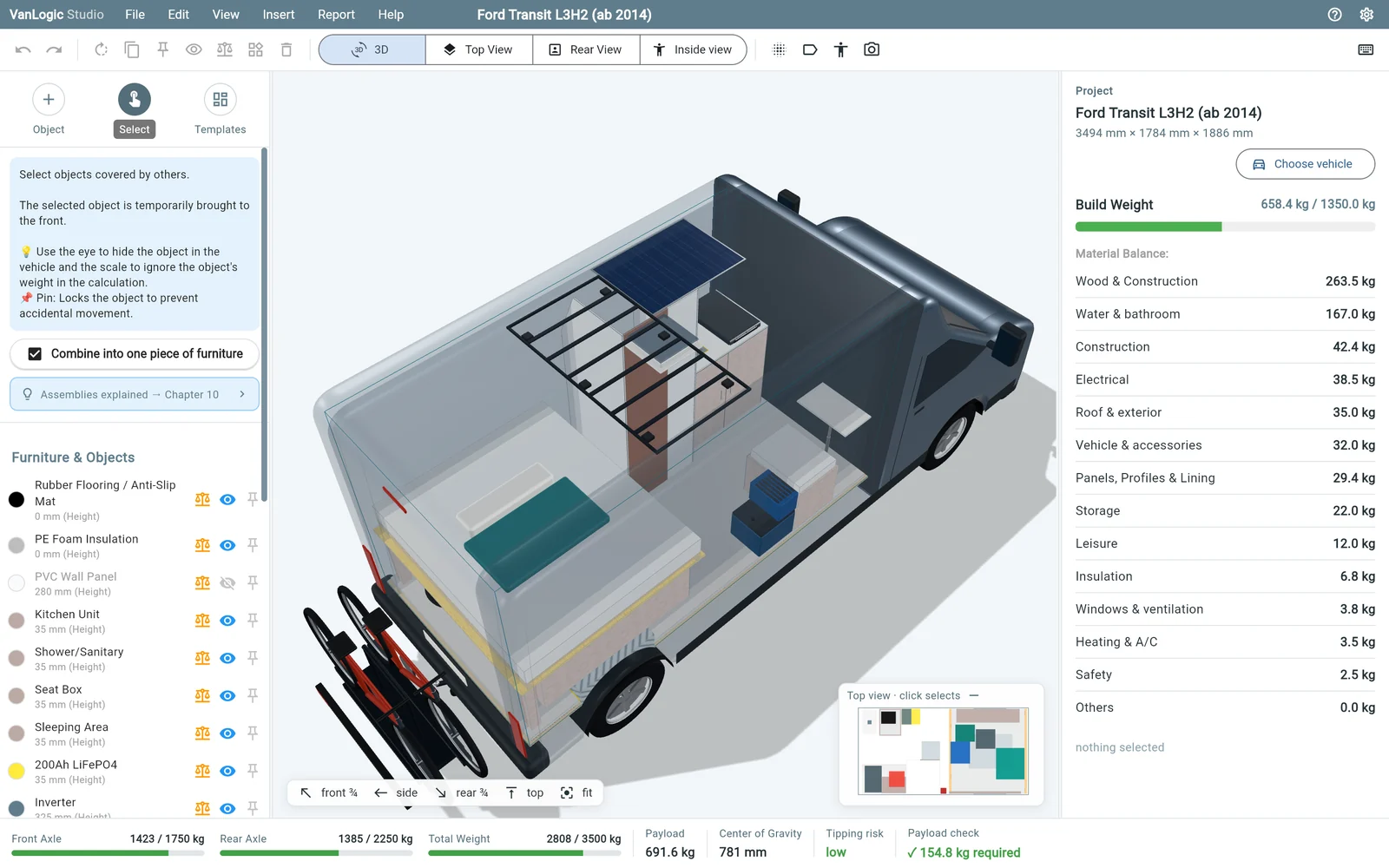
Task: Set camera to front ¾ view
Action: (x=329, y=792)
